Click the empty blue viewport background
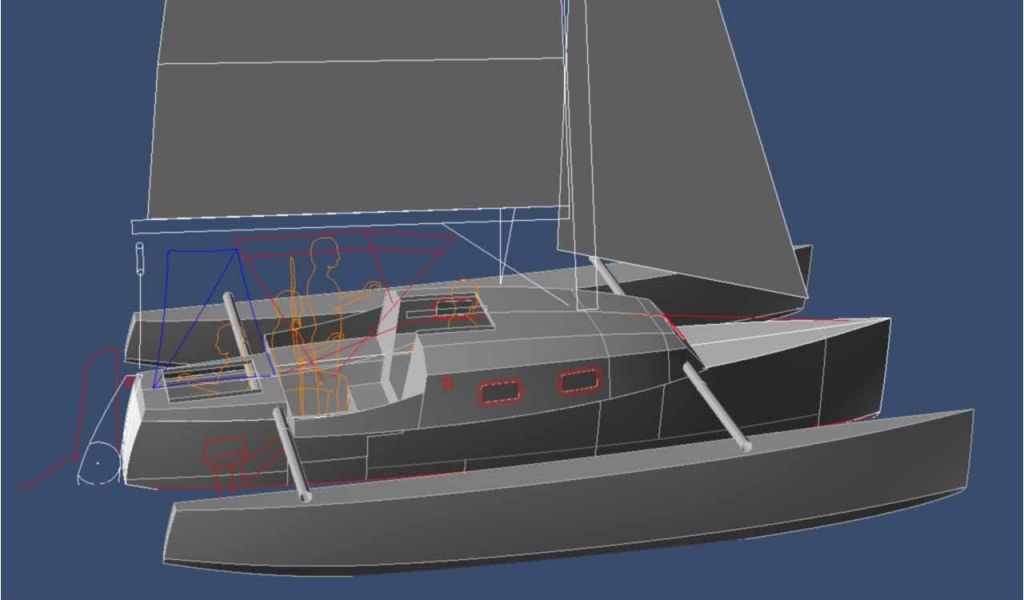Screen dimensions: 1024x600 [900, 150]
